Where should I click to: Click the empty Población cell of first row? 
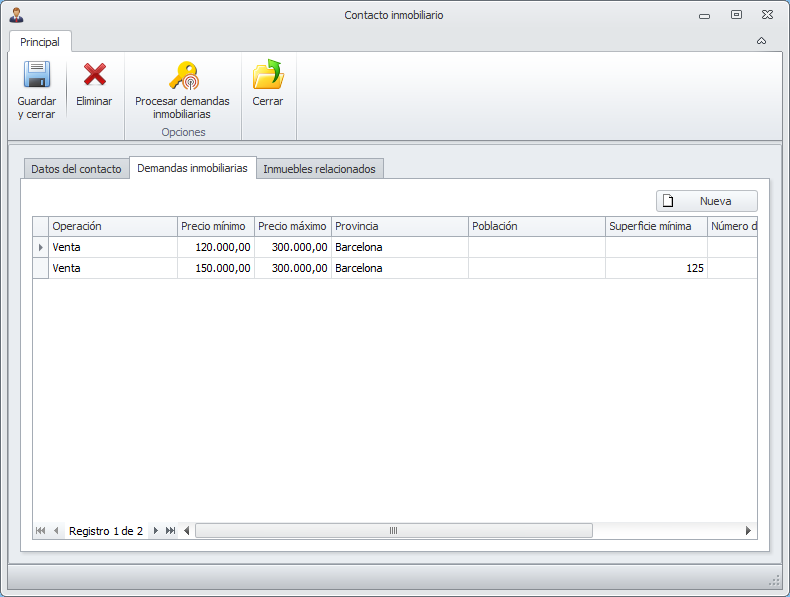(x=537, y=247)
